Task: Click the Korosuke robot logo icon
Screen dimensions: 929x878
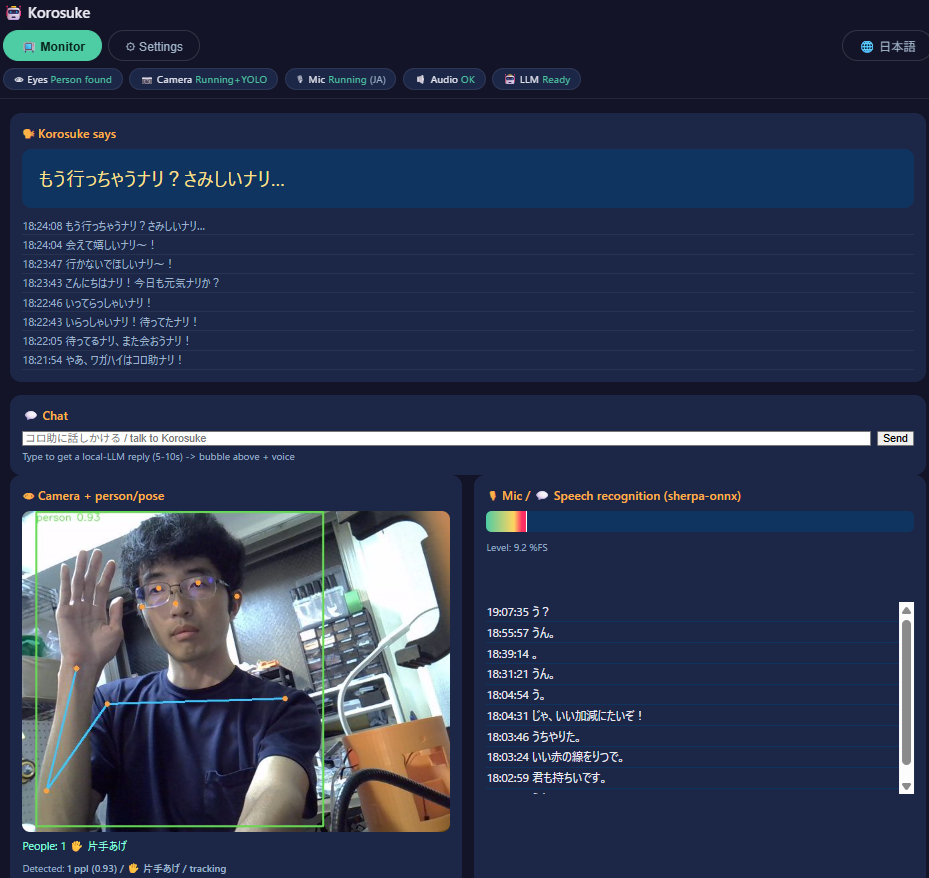Action: [14, 12]
